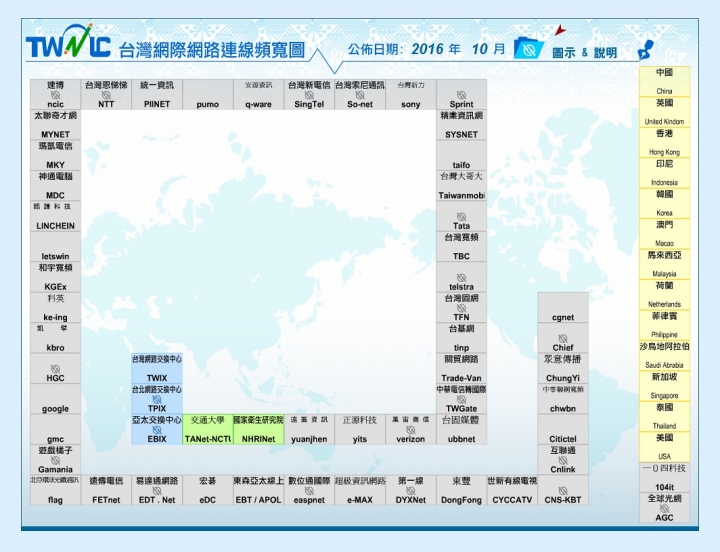Click the small icon above HGC
Screen dimensions: 720x552
tap(56, 369)
